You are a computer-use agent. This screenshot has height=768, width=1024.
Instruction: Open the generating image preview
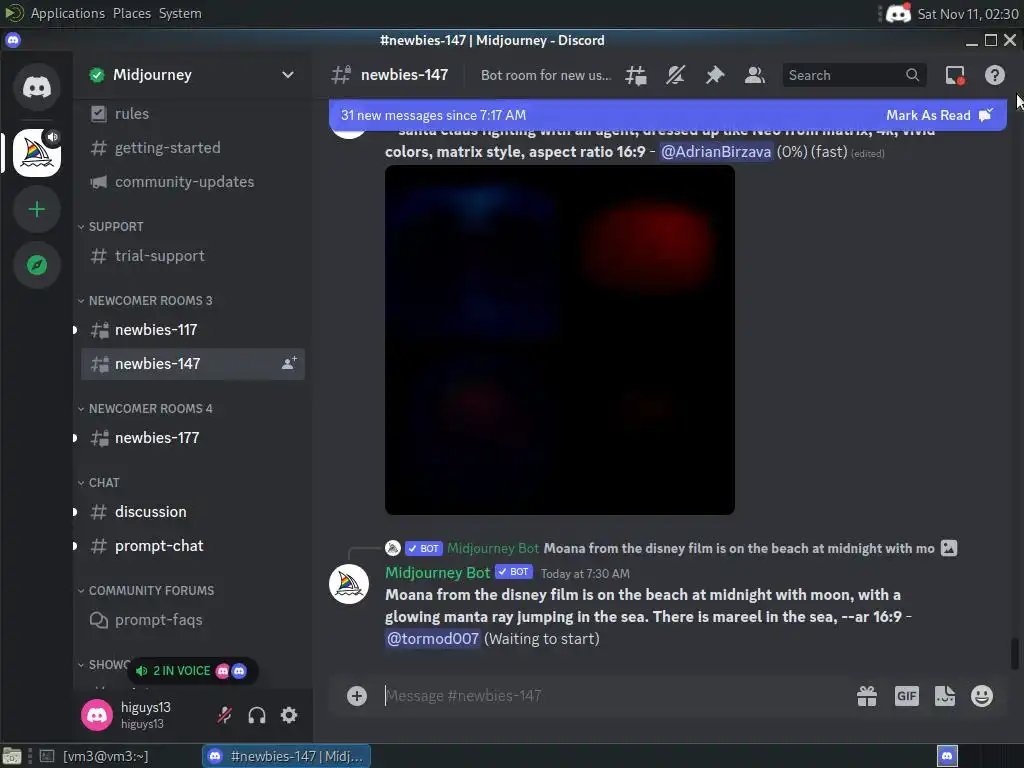pyautogui.click(x=560, y=340)
